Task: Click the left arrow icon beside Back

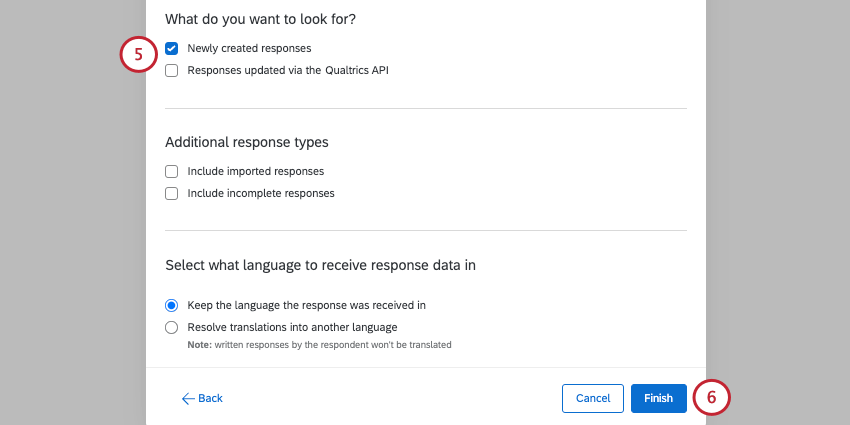Action: (187, 398)
